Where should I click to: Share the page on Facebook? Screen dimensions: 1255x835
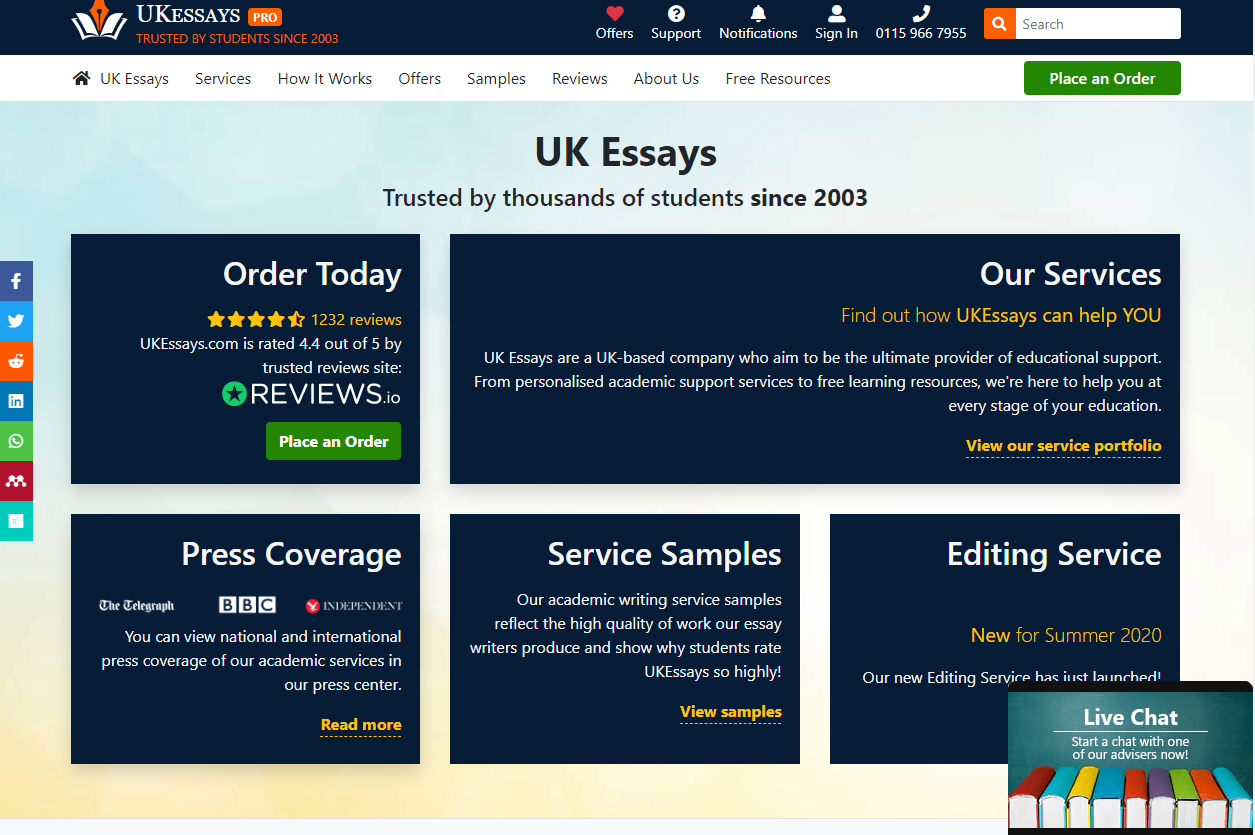pos(16,281)
